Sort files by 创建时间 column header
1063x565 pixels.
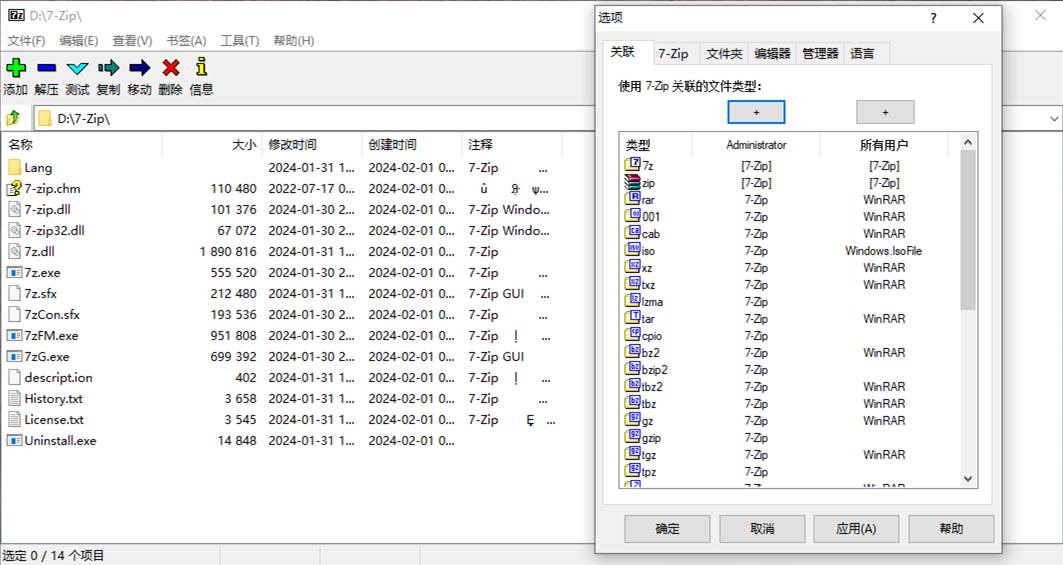click(412, 144)
